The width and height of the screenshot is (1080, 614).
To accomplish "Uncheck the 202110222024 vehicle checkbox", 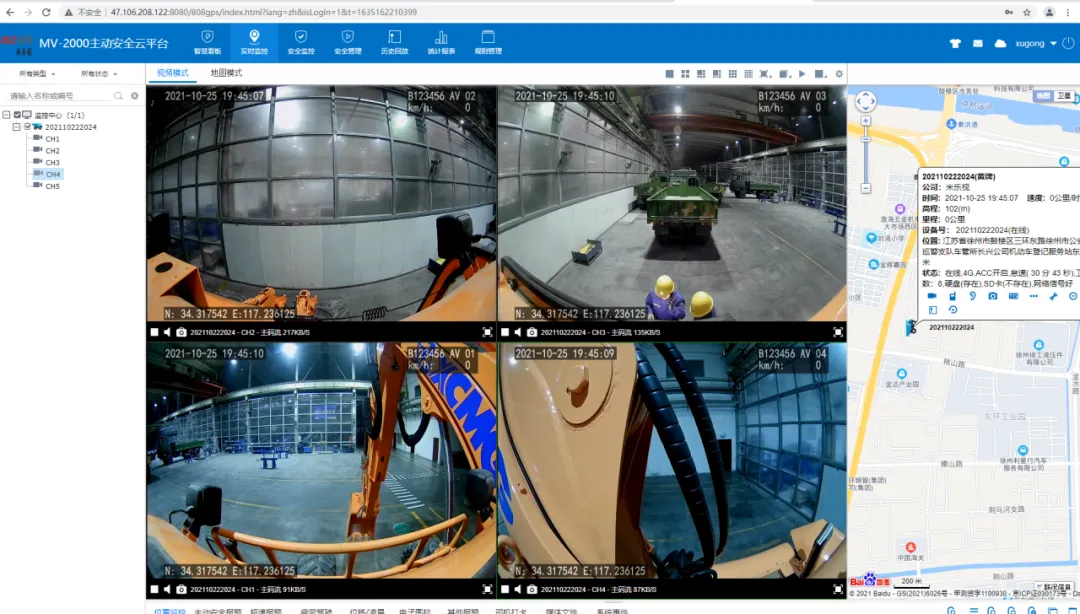I will pos(27,127).
